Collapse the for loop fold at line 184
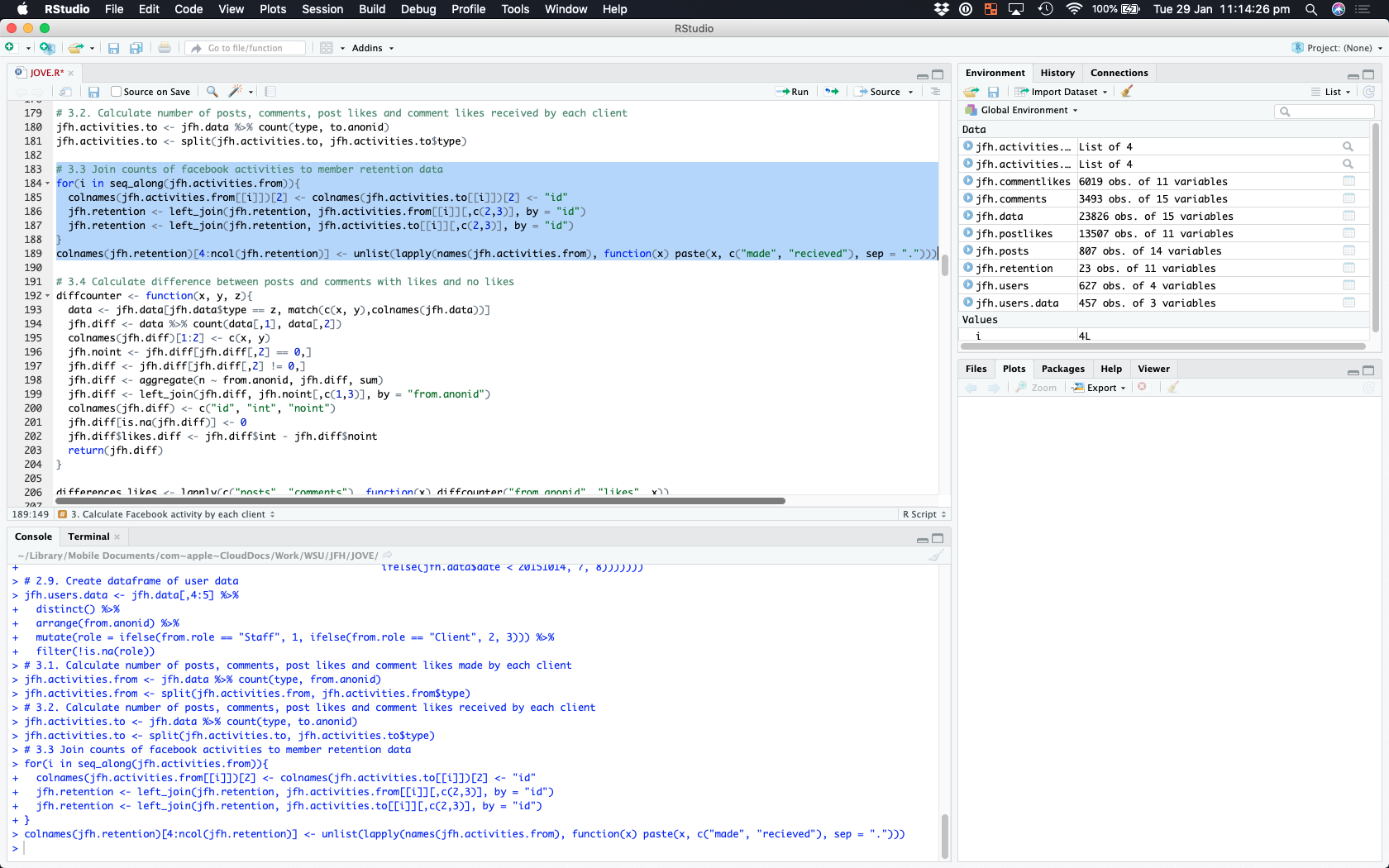Image resolution: width=1389 pixels, height=868 pixels. tap(47, 184)
